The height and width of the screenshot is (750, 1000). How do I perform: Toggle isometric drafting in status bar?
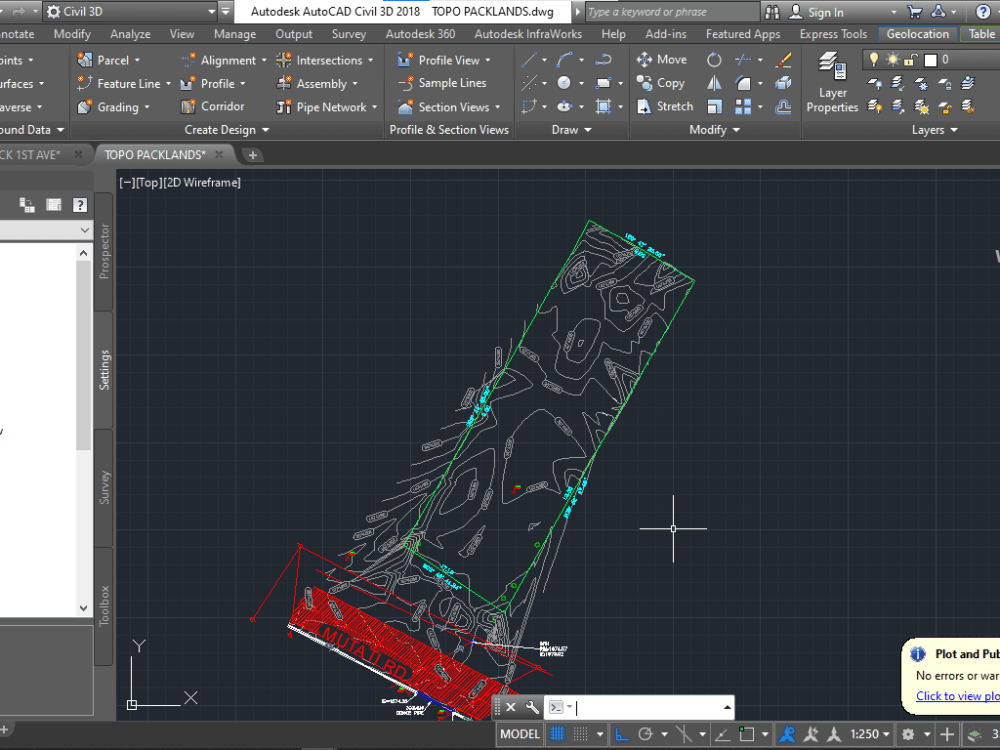(x=684, y=734)
